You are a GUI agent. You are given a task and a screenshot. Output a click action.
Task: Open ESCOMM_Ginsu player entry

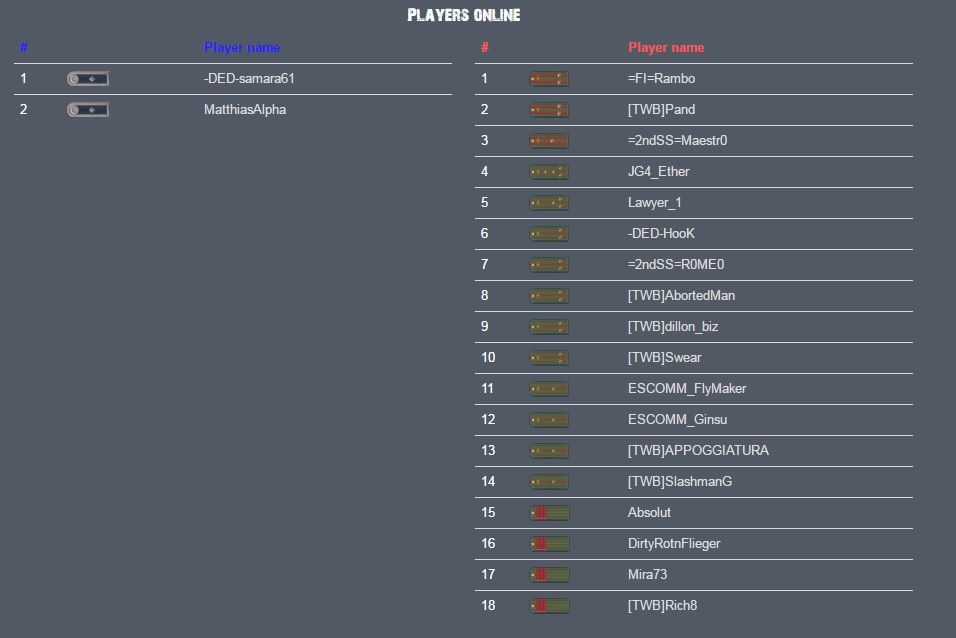(677, 420)
